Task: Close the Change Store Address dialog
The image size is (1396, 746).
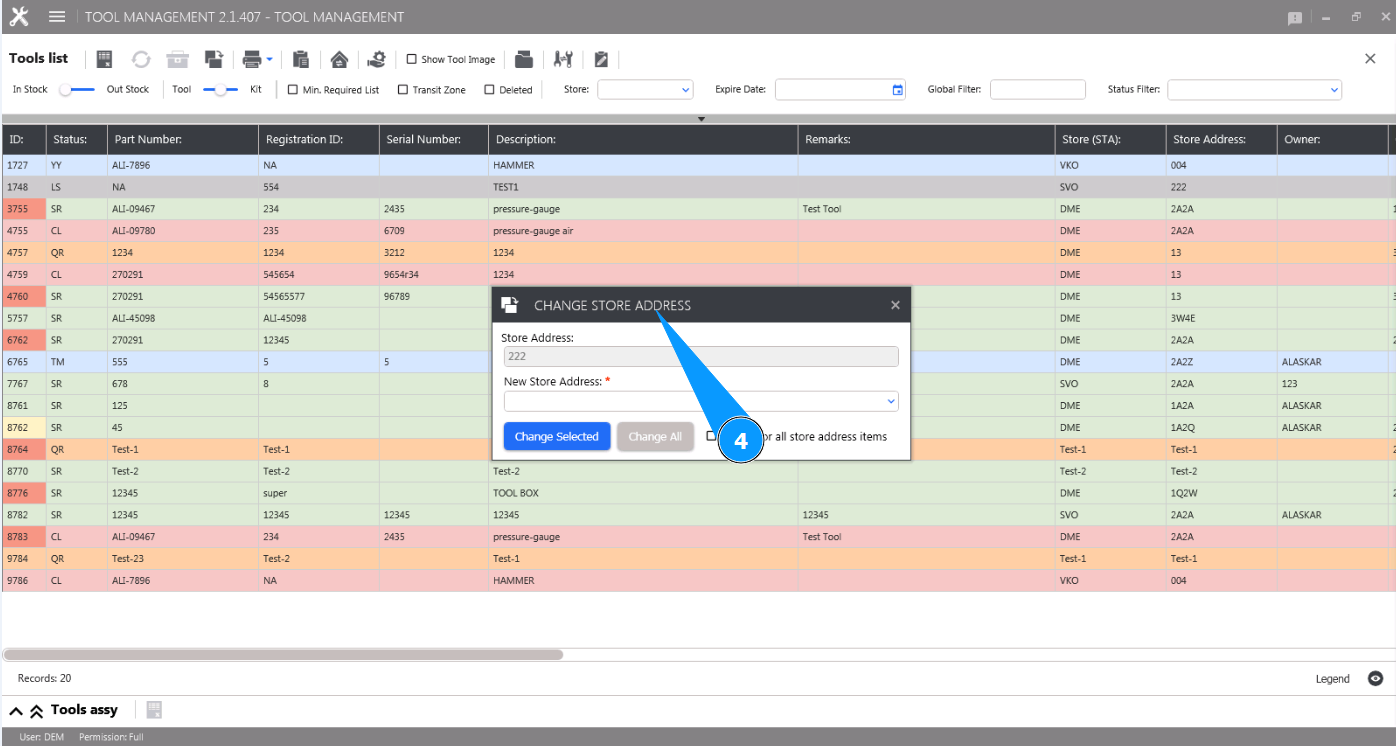Action: tap(895, 305)
